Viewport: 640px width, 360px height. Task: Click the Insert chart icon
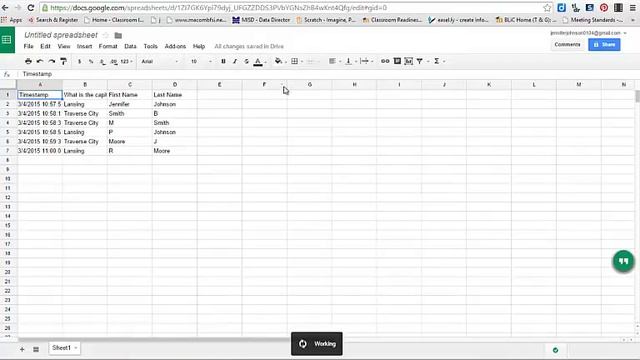408,61
